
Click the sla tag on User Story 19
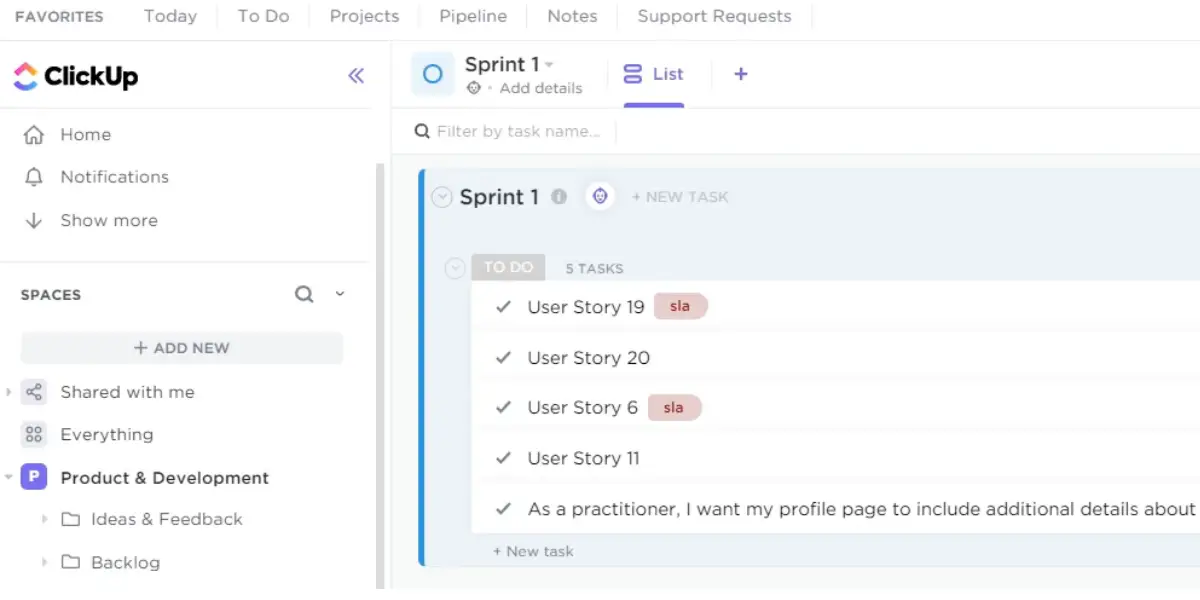pyautogui.click(x=680, y=306)
